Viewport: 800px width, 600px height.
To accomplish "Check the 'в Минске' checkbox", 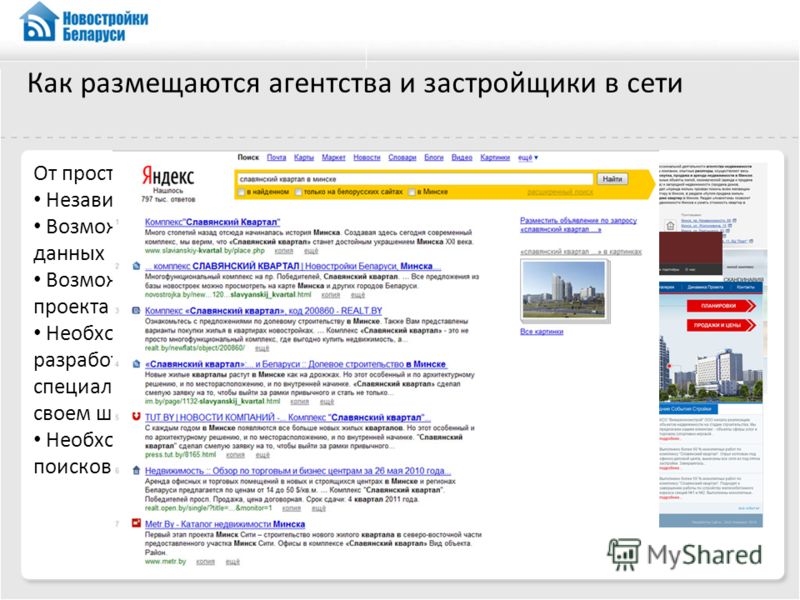I will (411, 192).
